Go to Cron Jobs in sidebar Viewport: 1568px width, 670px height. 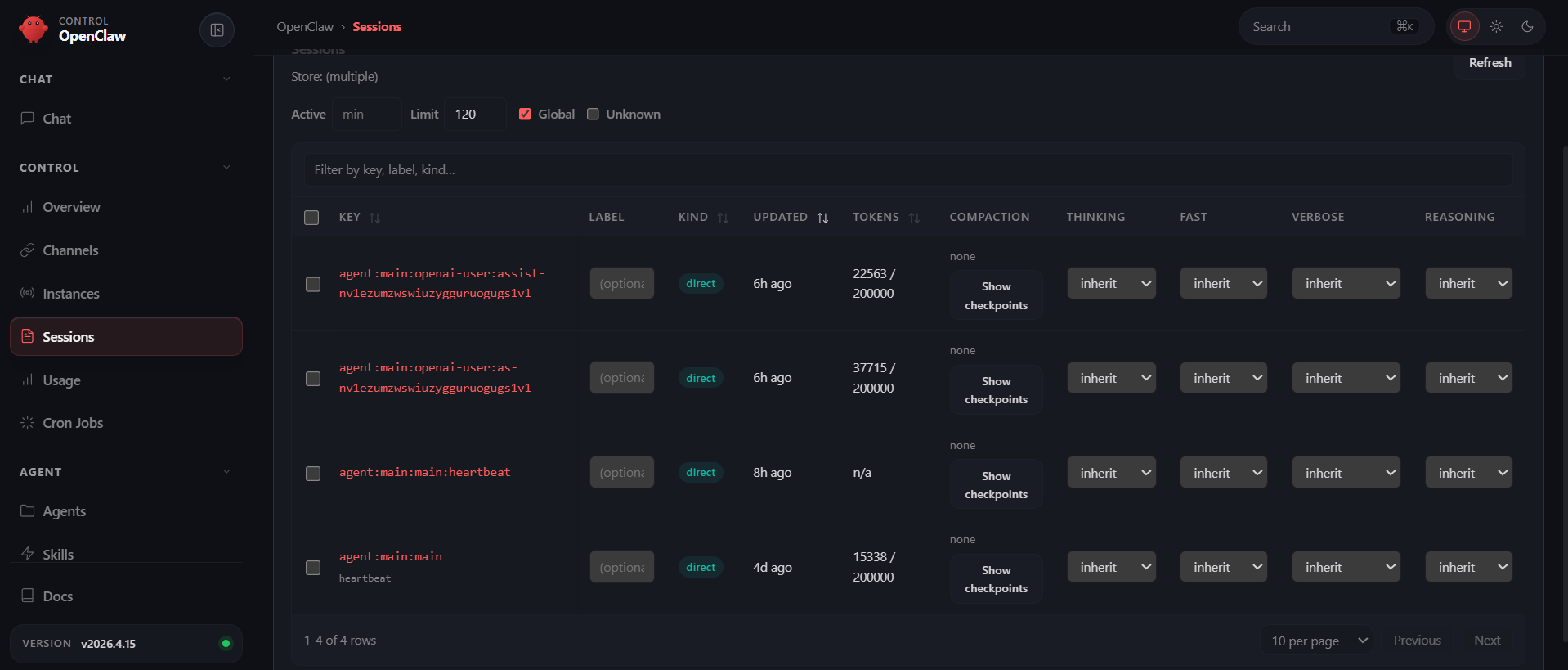click(x=73, y=423)
